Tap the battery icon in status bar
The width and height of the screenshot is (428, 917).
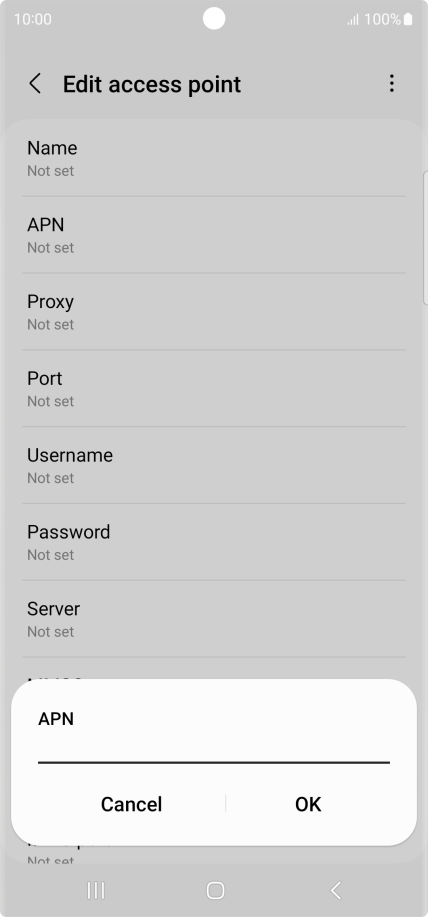[x=408, y=19]
